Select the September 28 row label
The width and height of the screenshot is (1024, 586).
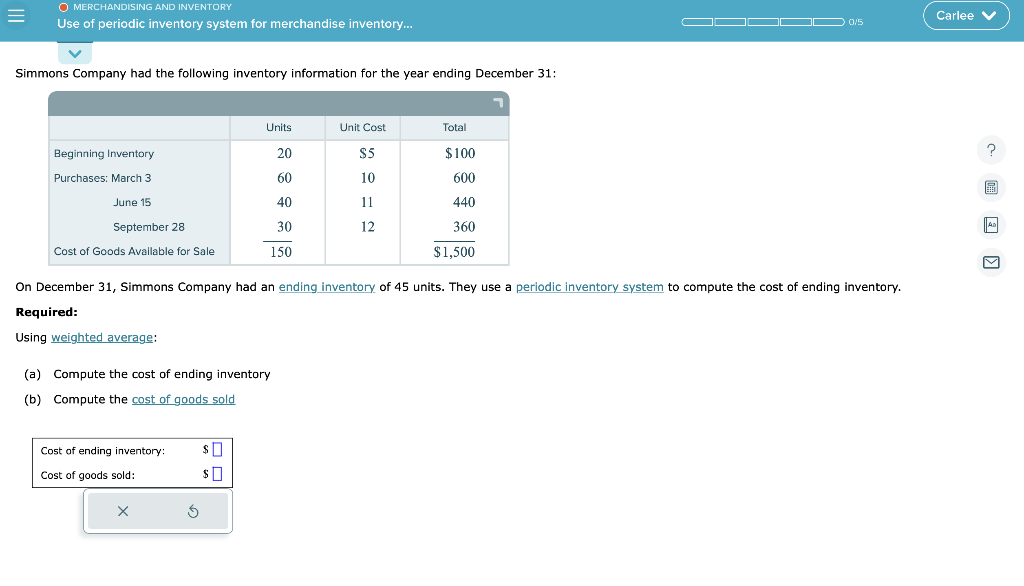point(149,227)
